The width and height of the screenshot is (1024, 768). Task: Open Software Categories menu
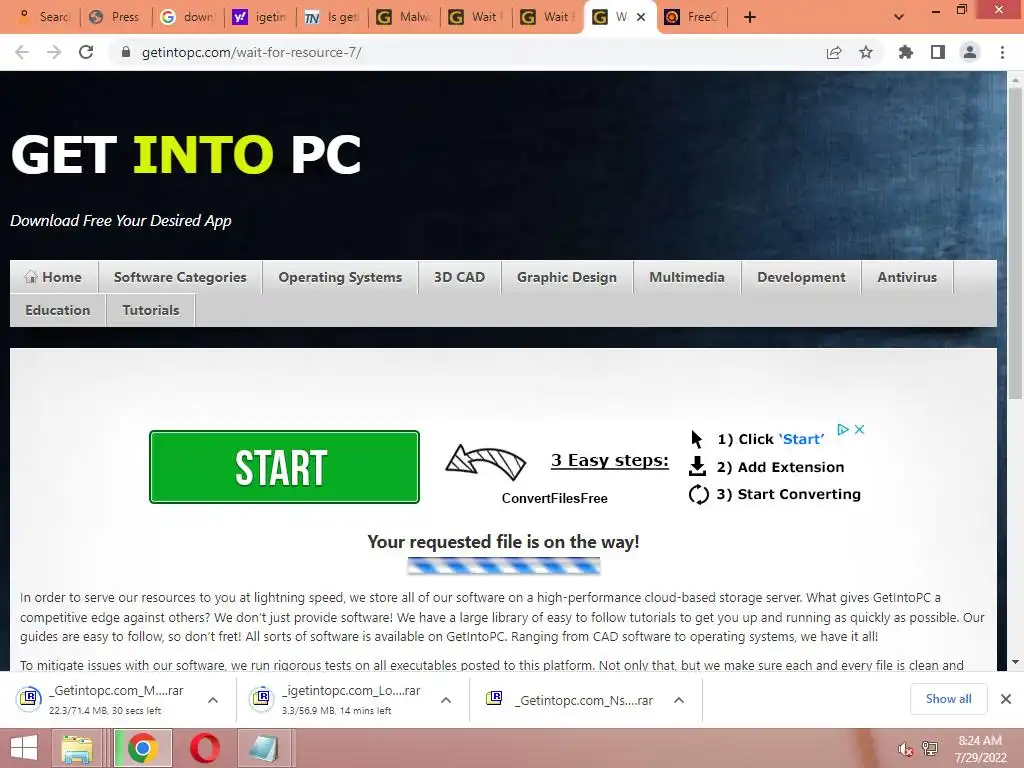[180, 277]
